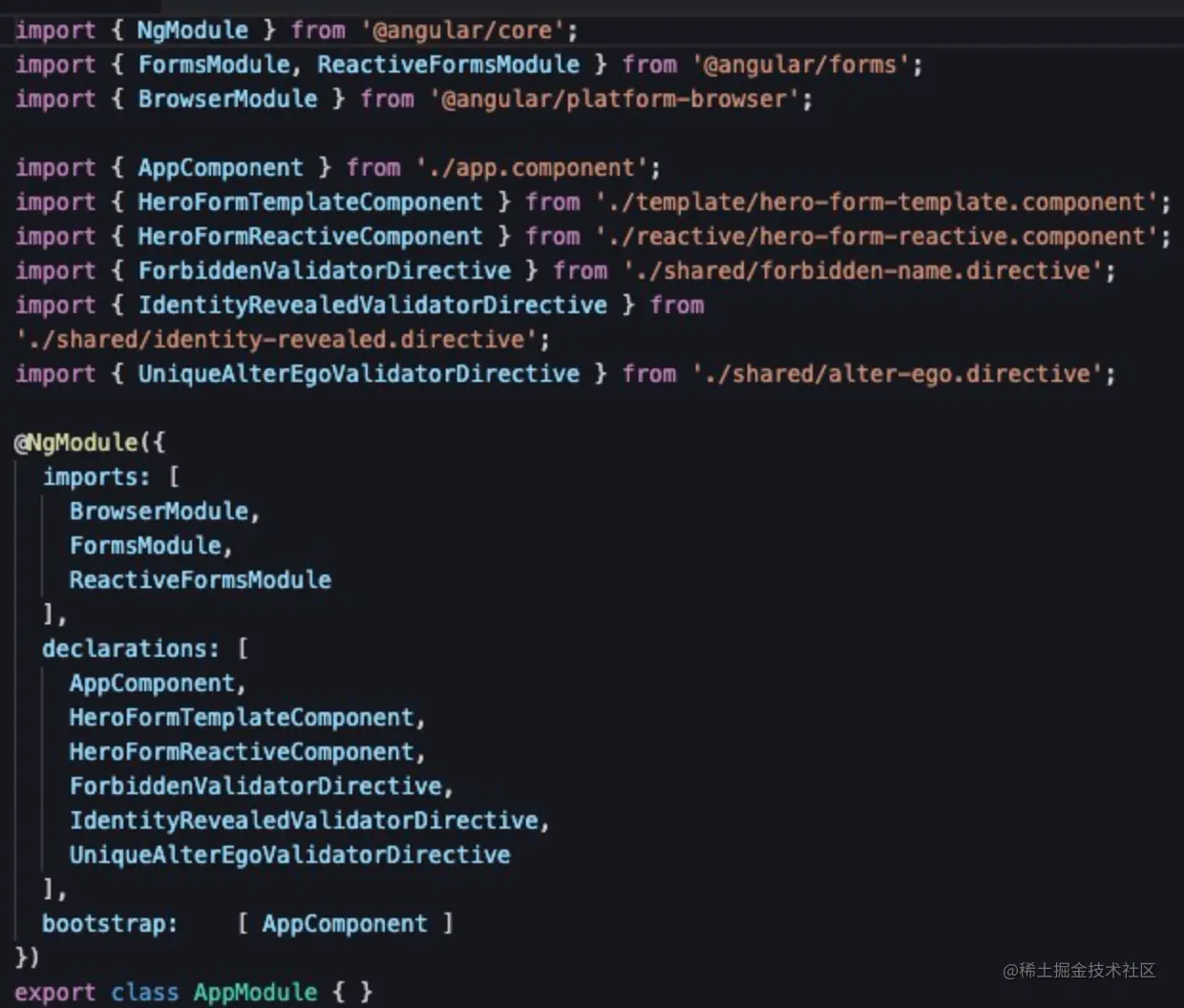Click the '@NgModule' decorator
The image size is (1184, 1008).
[x=76, y=443]
